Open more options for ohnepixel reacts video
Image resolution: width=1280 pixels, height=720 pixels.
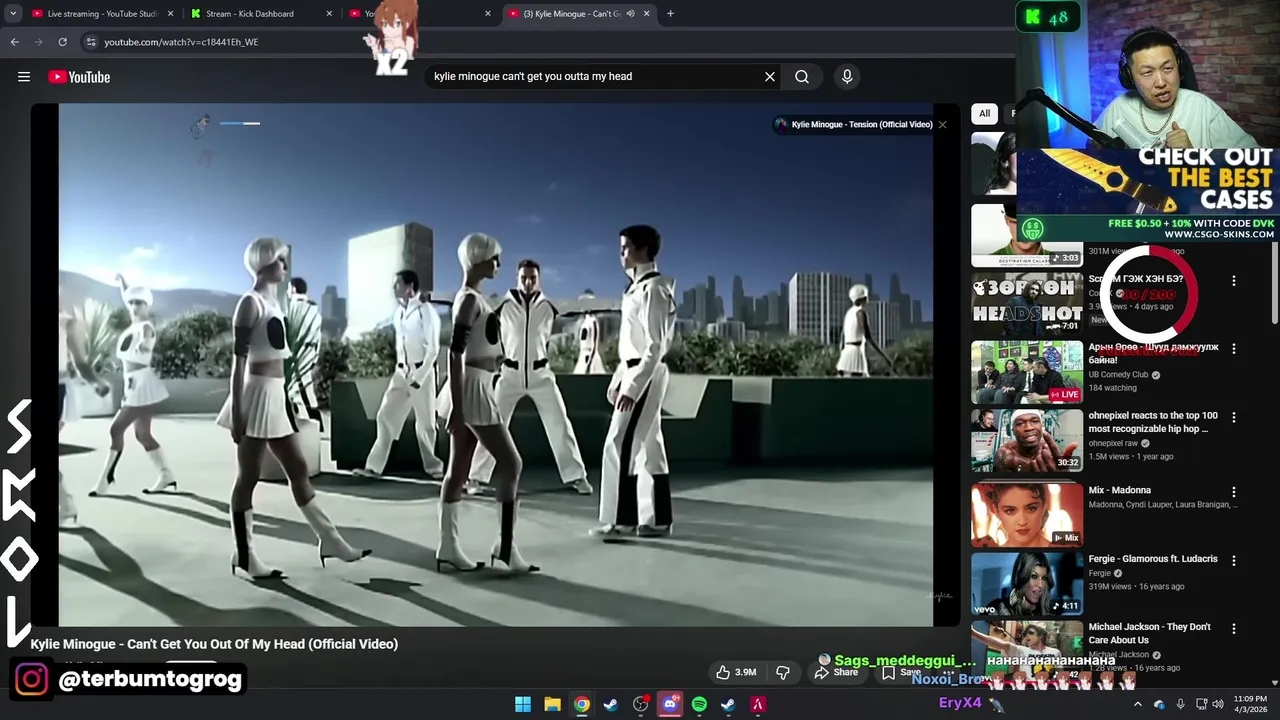[1234, 417]
